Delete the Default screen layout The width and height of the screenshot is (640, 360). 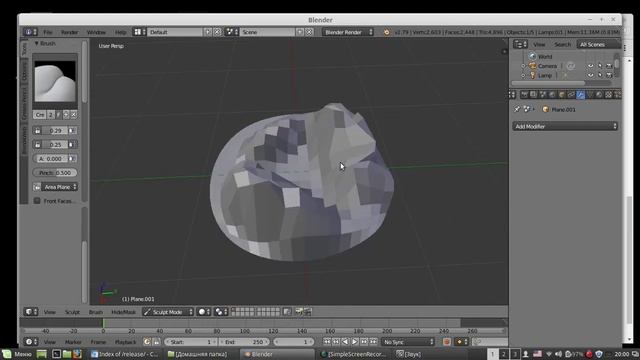(217, 32)
